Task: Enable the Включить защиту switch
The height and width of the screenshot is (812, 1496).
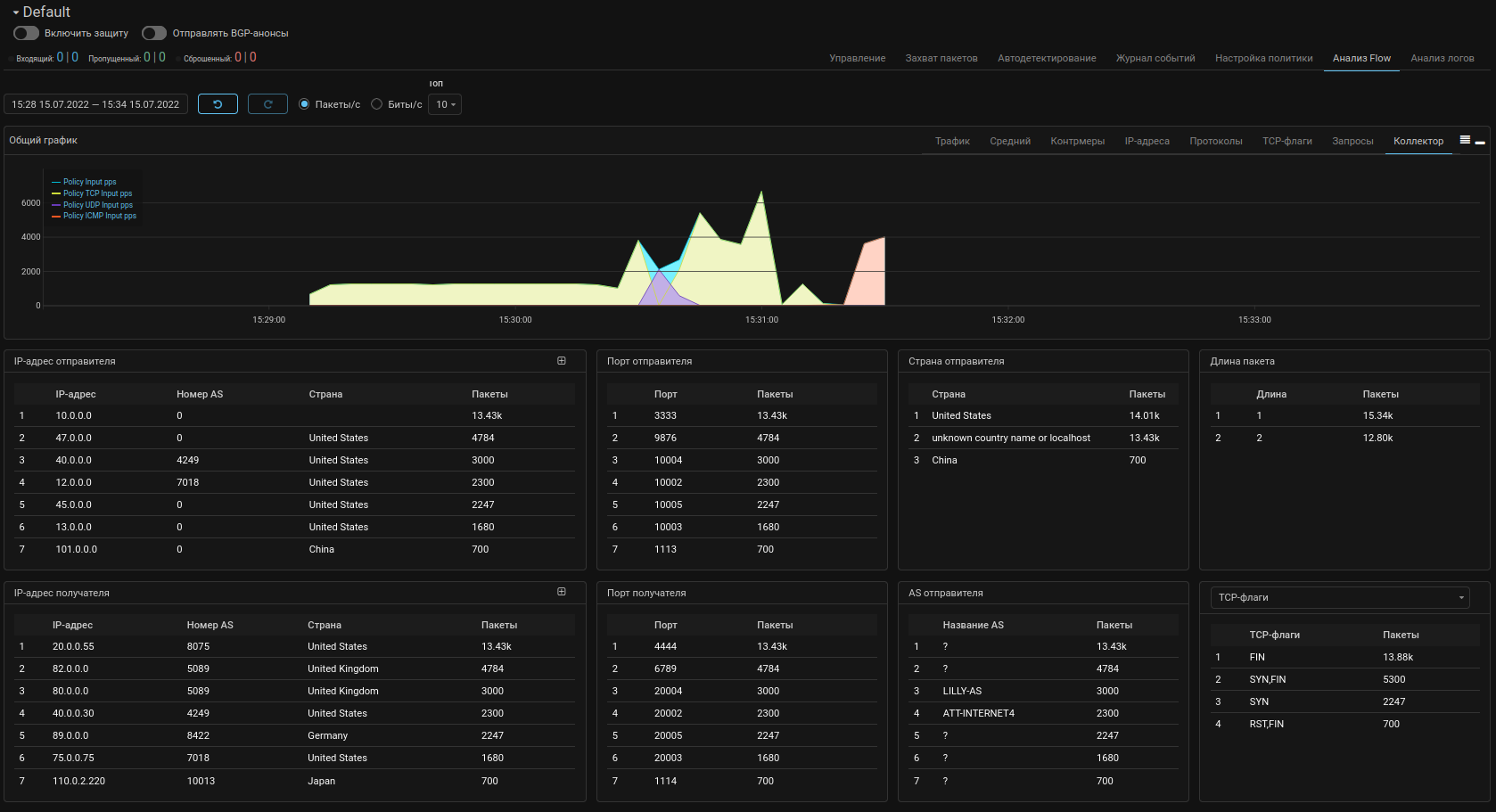Action: pos(27,33)
